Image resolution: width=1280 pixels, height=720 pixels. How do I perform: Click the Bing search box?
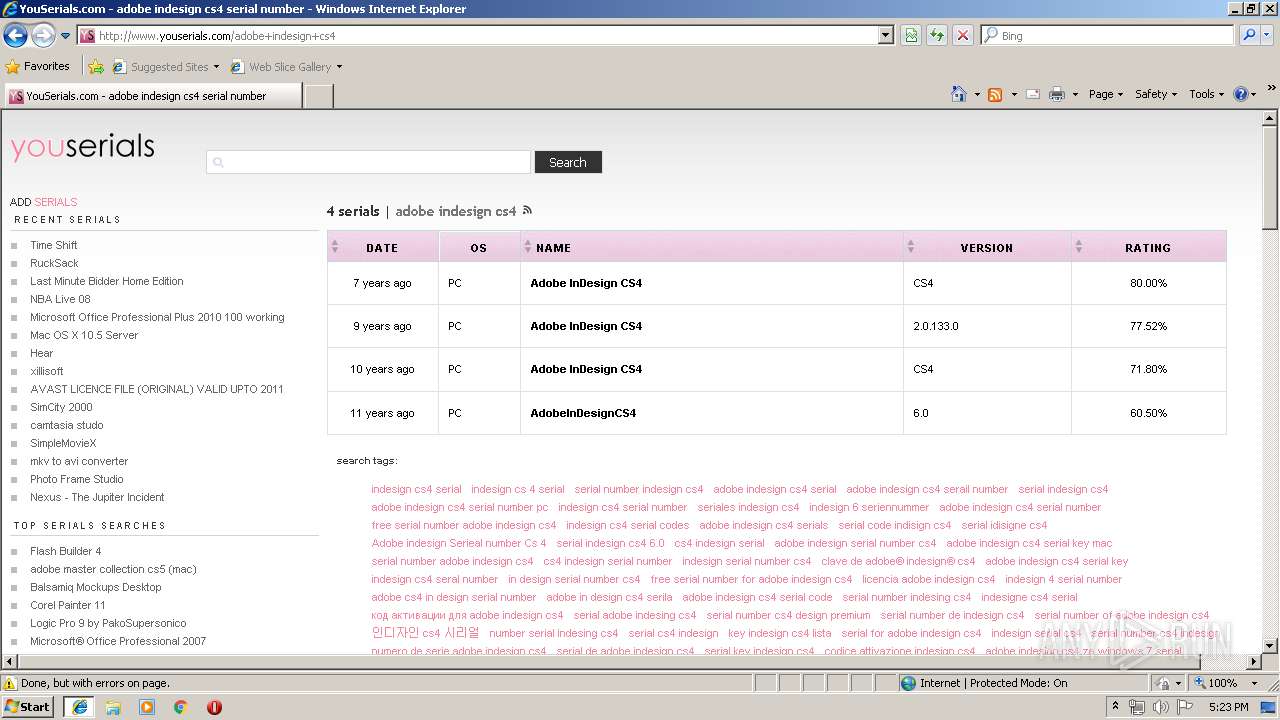1107,36
